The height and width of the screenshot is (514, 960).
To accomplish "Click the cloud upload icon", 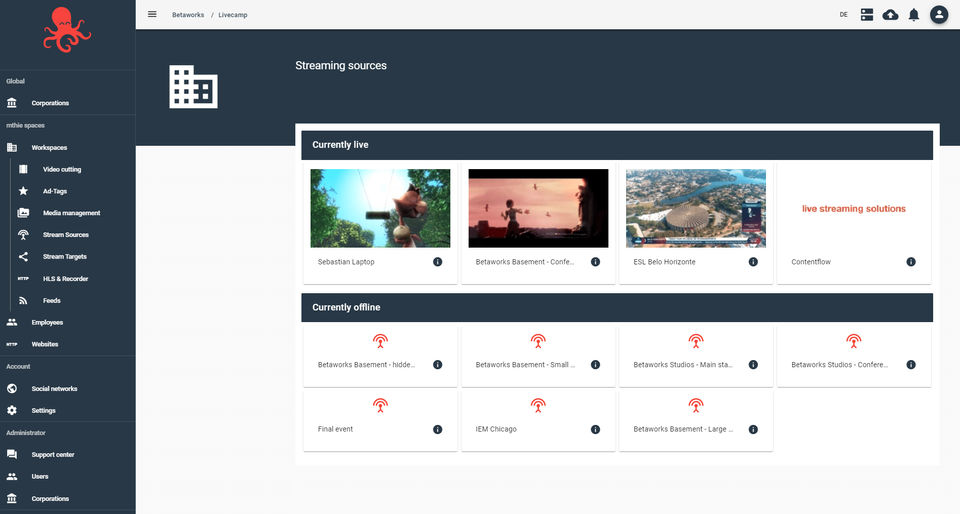I will click(x=890, y=14).
